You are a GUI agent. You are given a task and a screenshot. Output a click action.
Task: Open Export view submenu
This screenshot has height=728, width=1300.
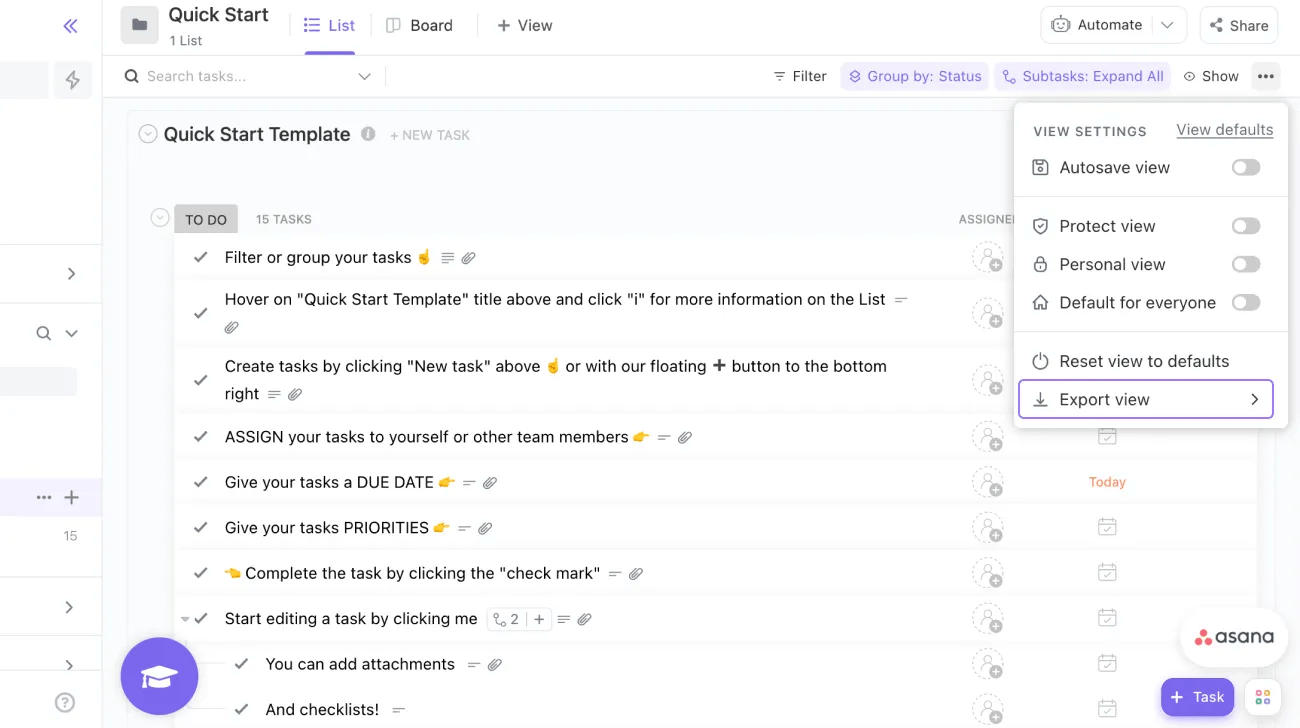pyautogui.click(x=1146, y=399)
